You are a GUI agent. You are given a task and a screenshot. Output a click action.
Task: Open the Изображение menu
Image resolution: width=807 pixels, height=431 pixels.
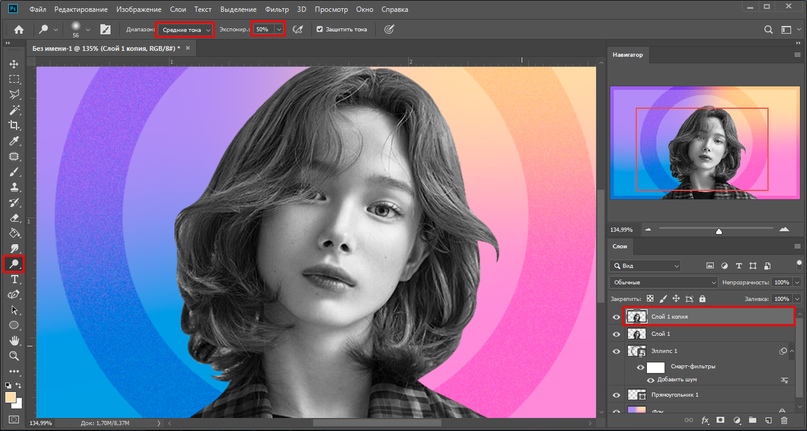(x=138, y=9)
